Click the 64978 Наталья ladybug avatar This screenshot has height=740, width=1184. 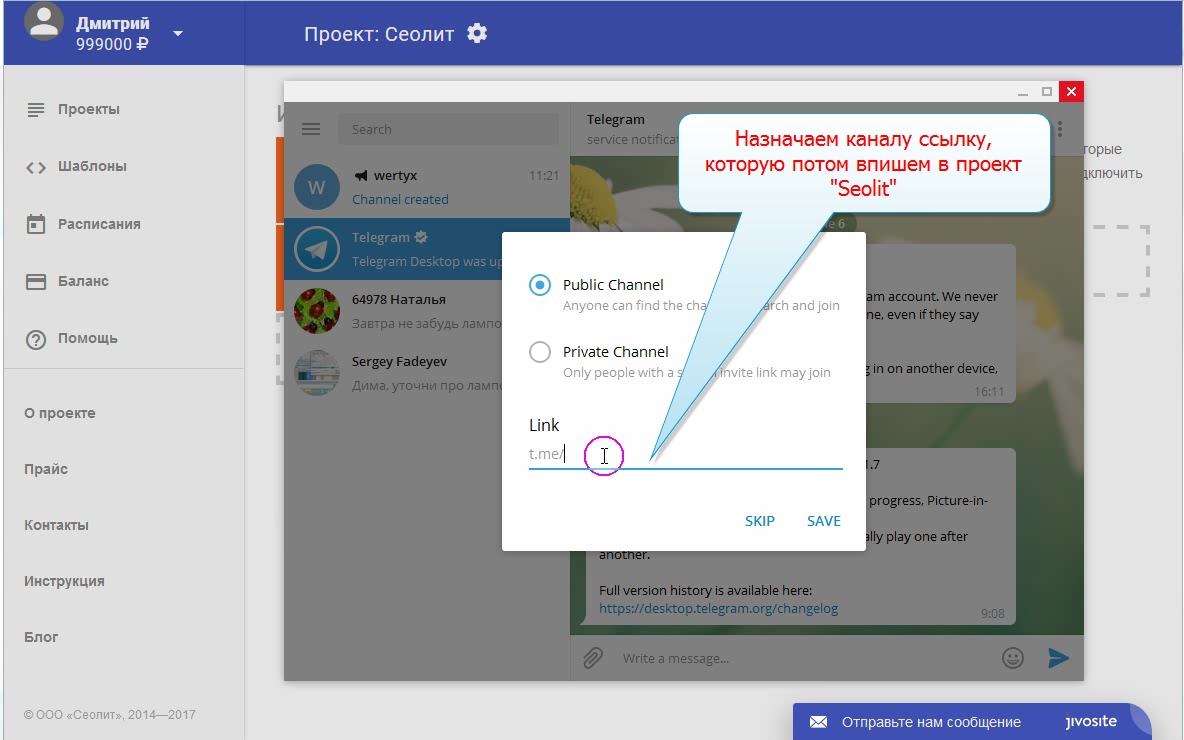click(x=316, y=310)
